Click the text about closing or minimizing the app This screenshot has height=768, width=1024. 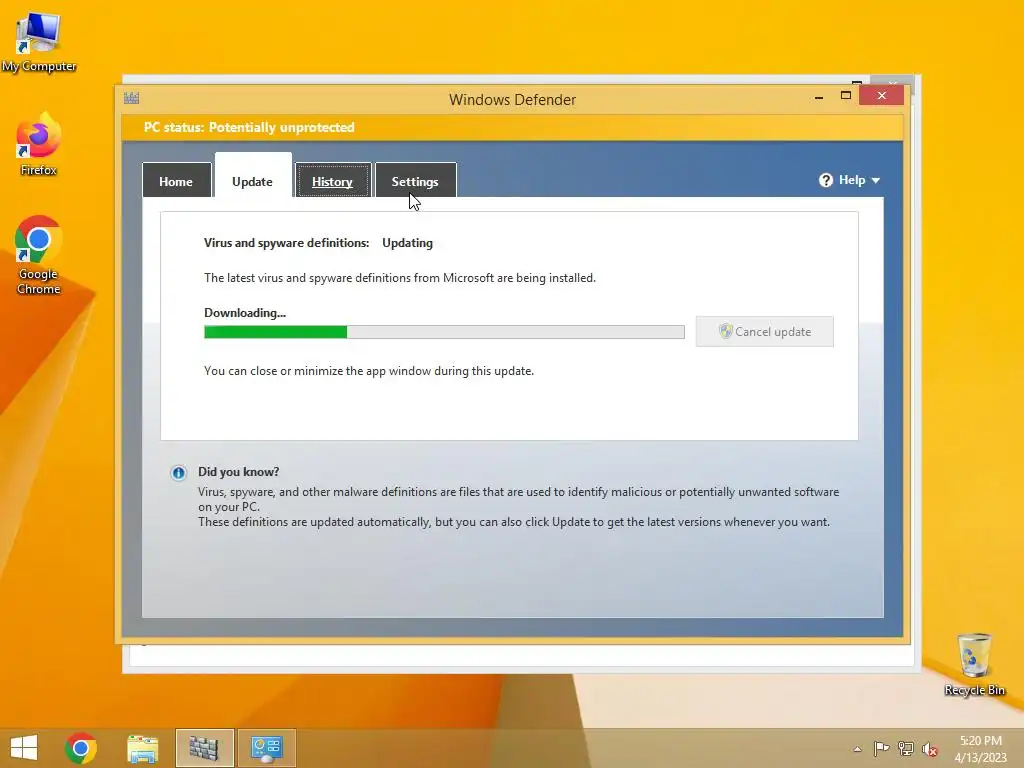(x=369, y=371)
